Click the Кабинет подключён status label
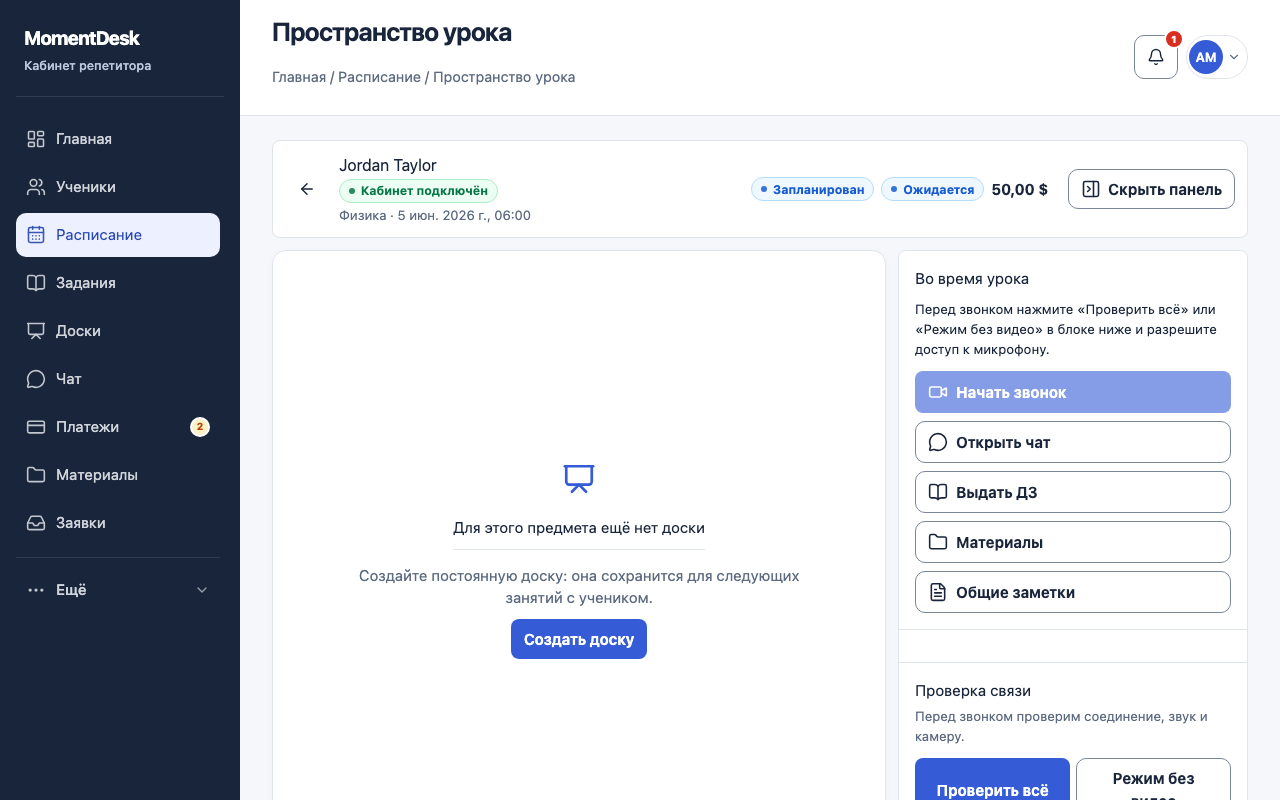Image resolution: width=1280 pixels, height=800 pixels. 418,191
